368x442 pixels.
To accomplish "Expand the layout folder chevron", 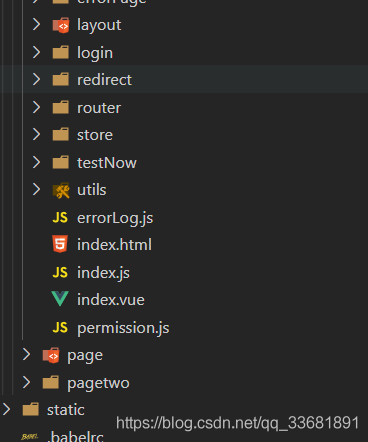I will [36, 24].
